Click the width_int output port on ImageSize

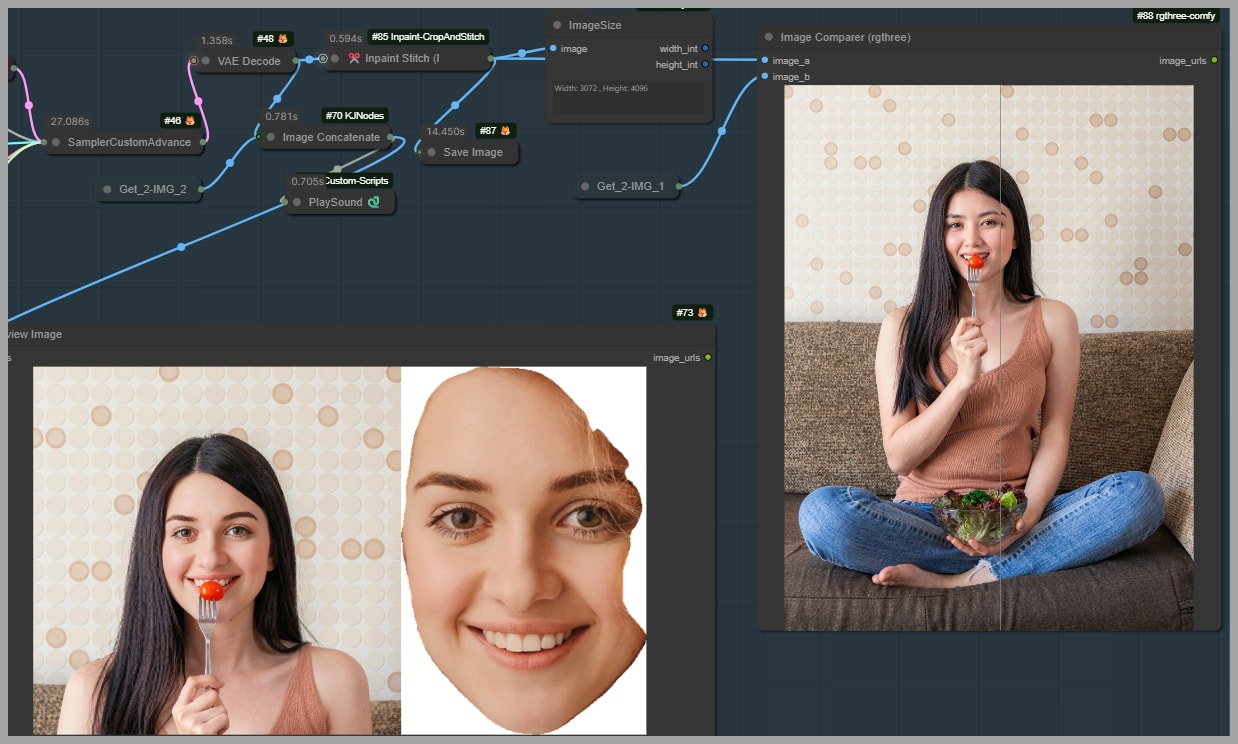tap(706, 48)
